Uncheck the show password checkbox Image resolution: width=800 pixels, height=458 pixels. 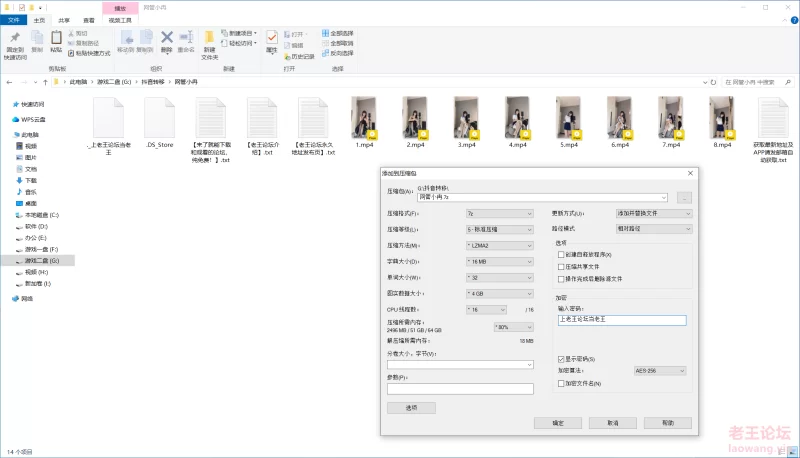pos(561,359)
